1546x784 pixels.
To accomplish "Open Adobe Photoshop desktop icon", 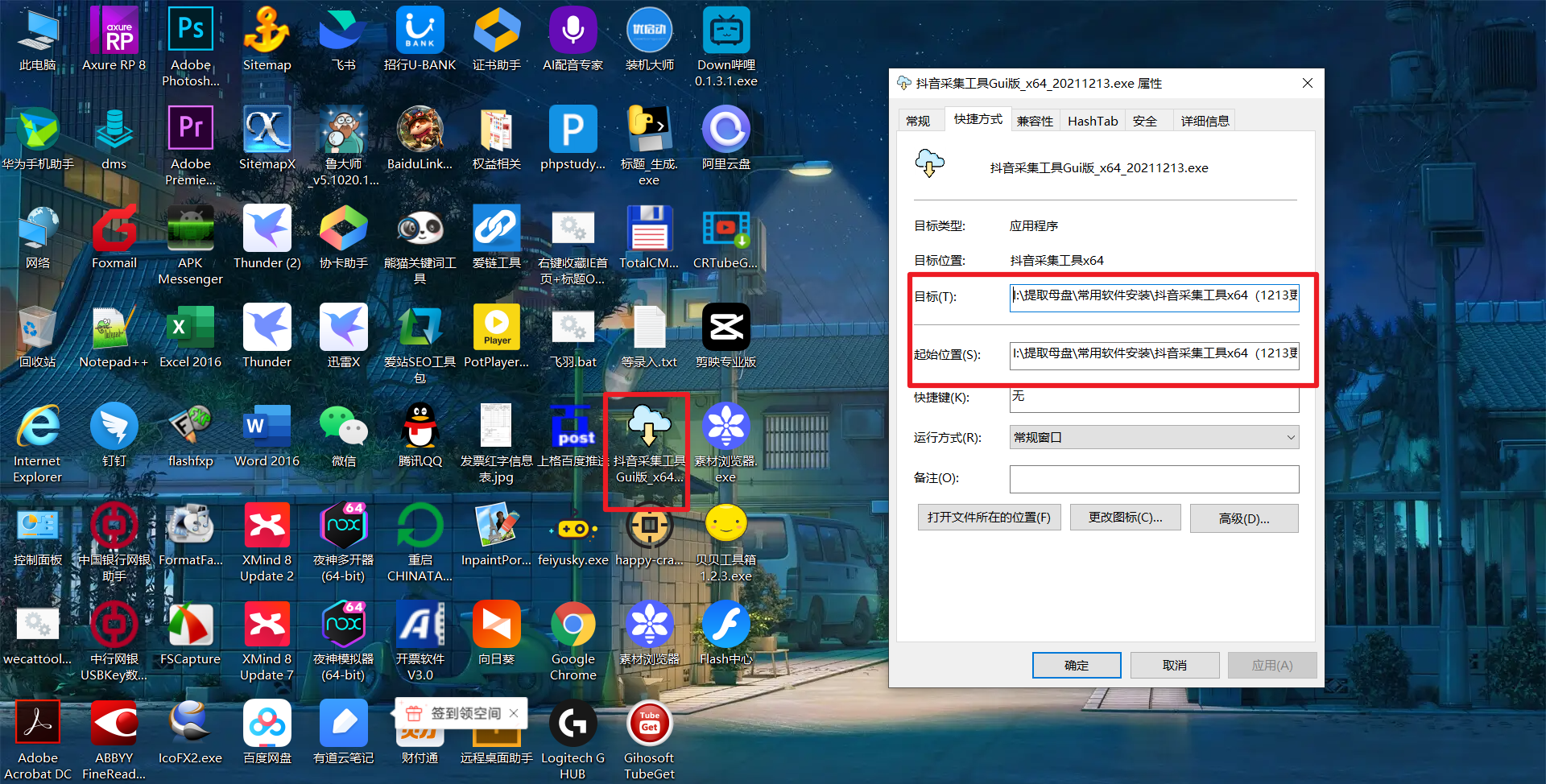I will point(190,28).
